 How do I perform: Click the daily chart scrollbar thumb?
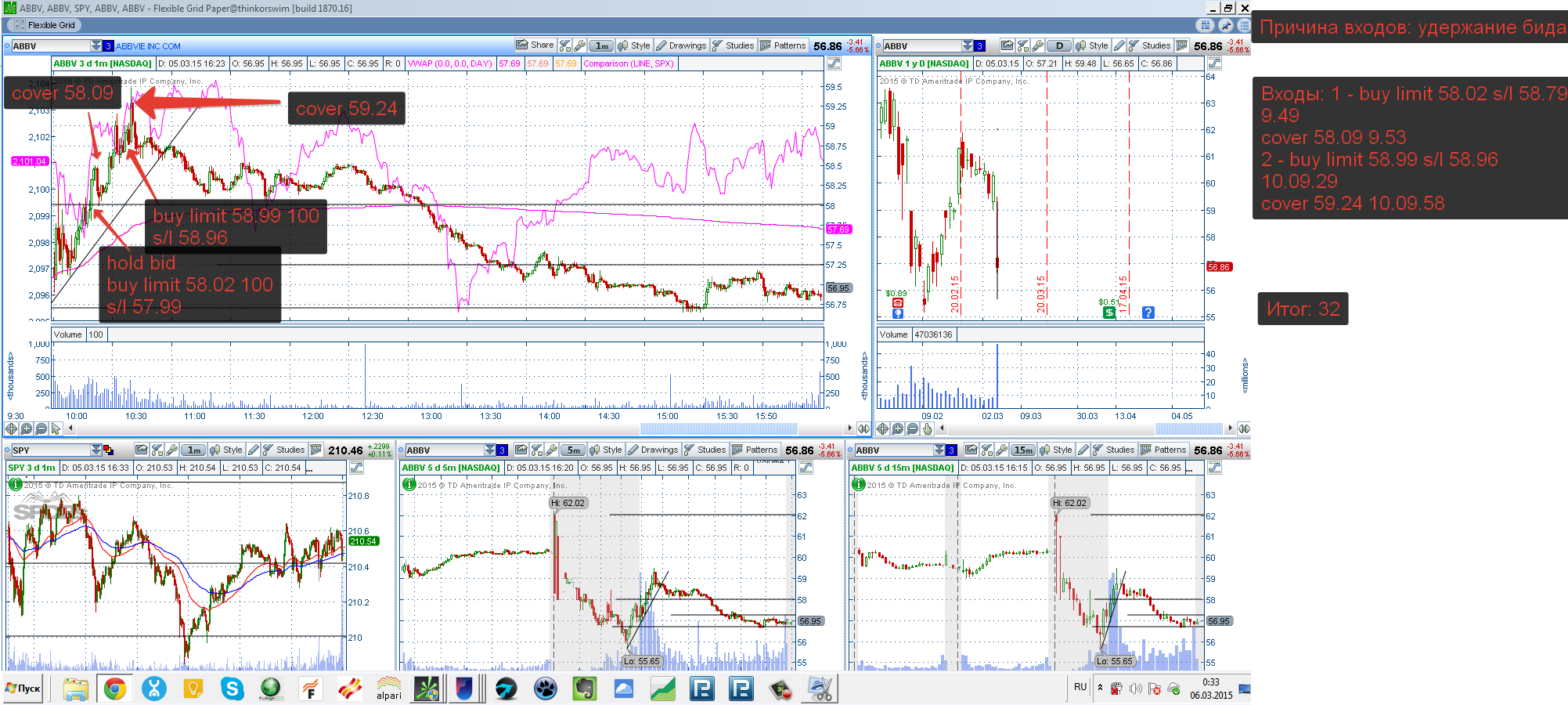[1189, 428]
